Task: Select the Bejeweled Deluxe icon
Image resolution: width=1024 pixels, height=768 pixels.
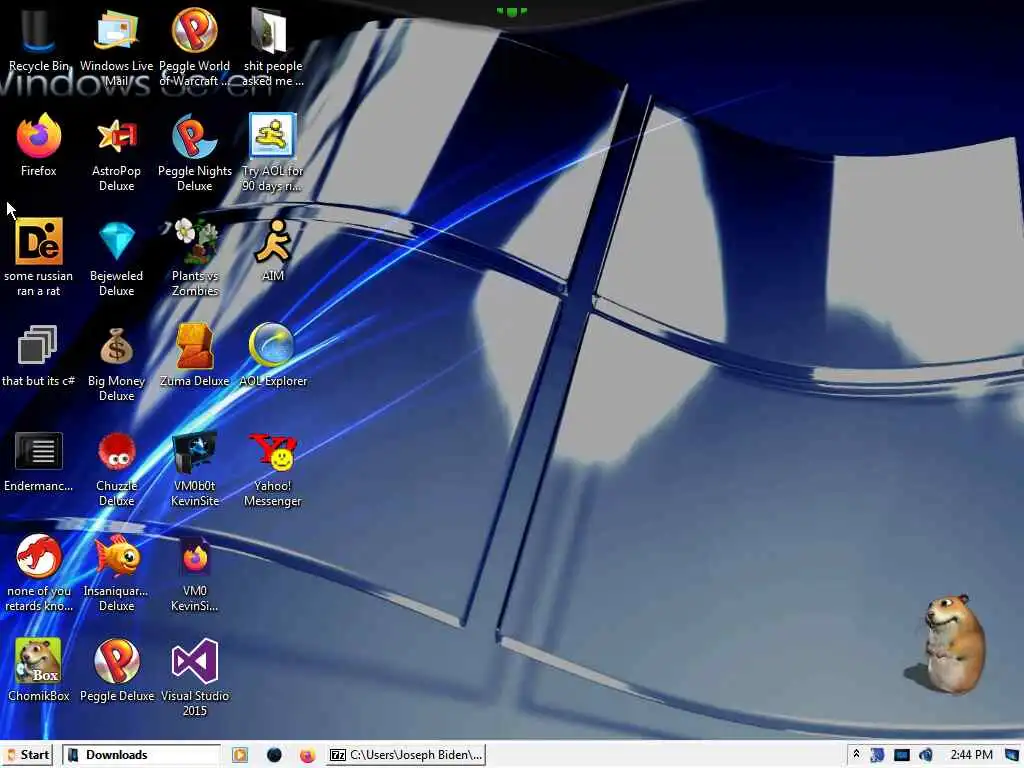Action: tap(116, 257)
